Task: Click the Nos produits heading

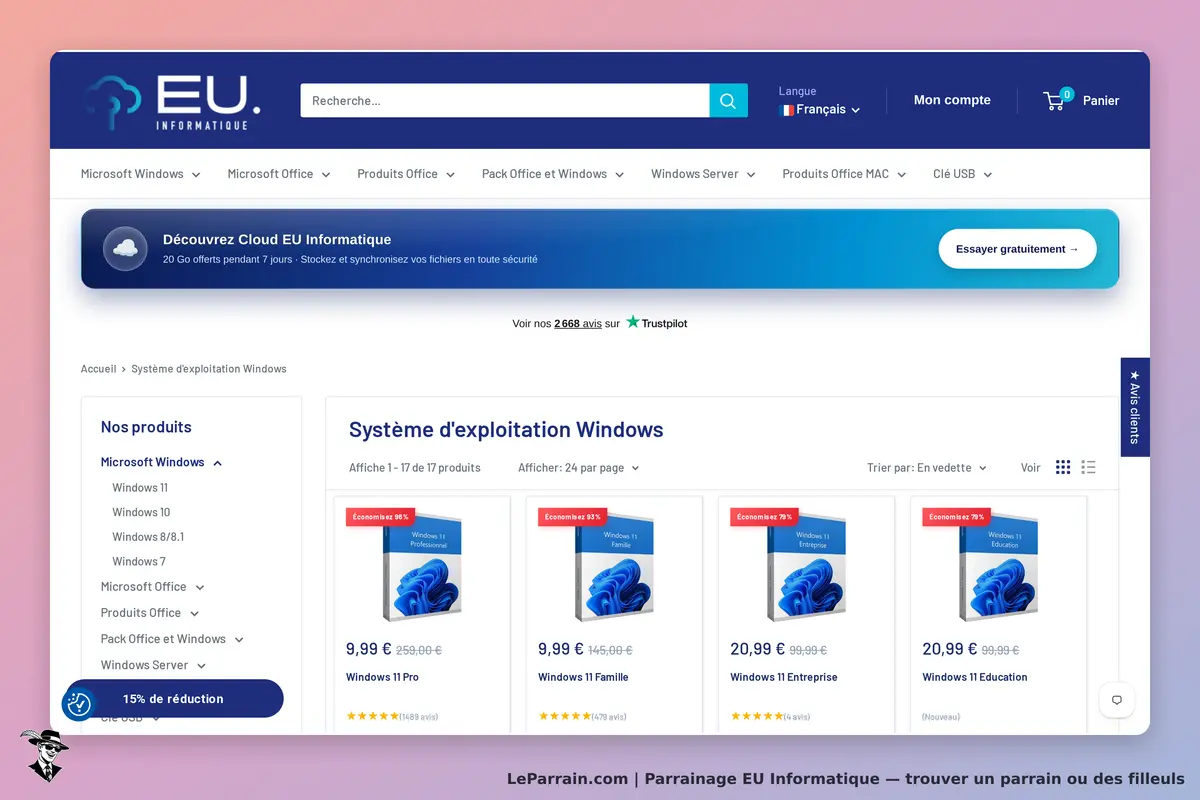Action: tap(146, 427)
